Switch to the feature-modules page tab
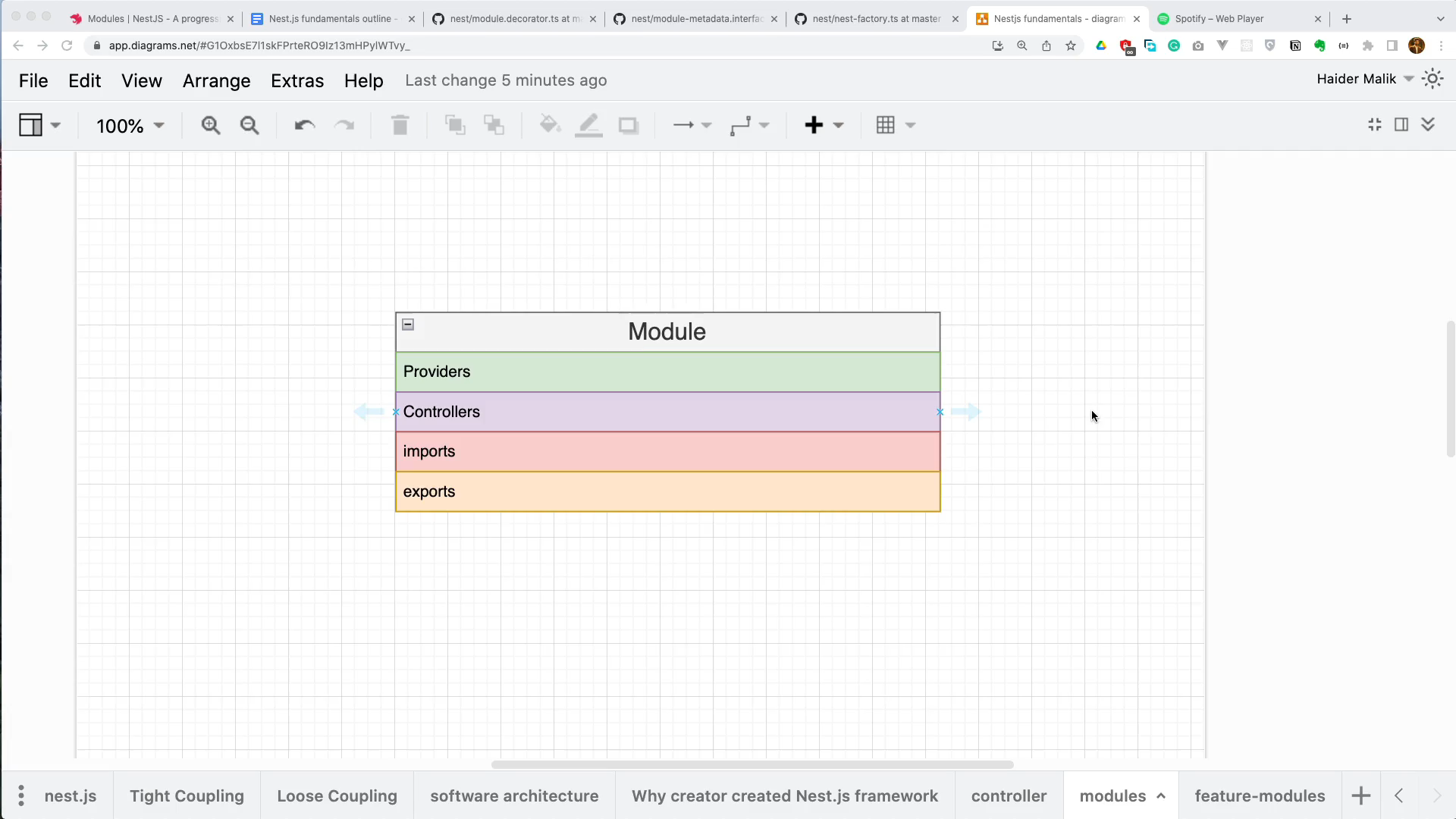 [x=1260, y=796]
